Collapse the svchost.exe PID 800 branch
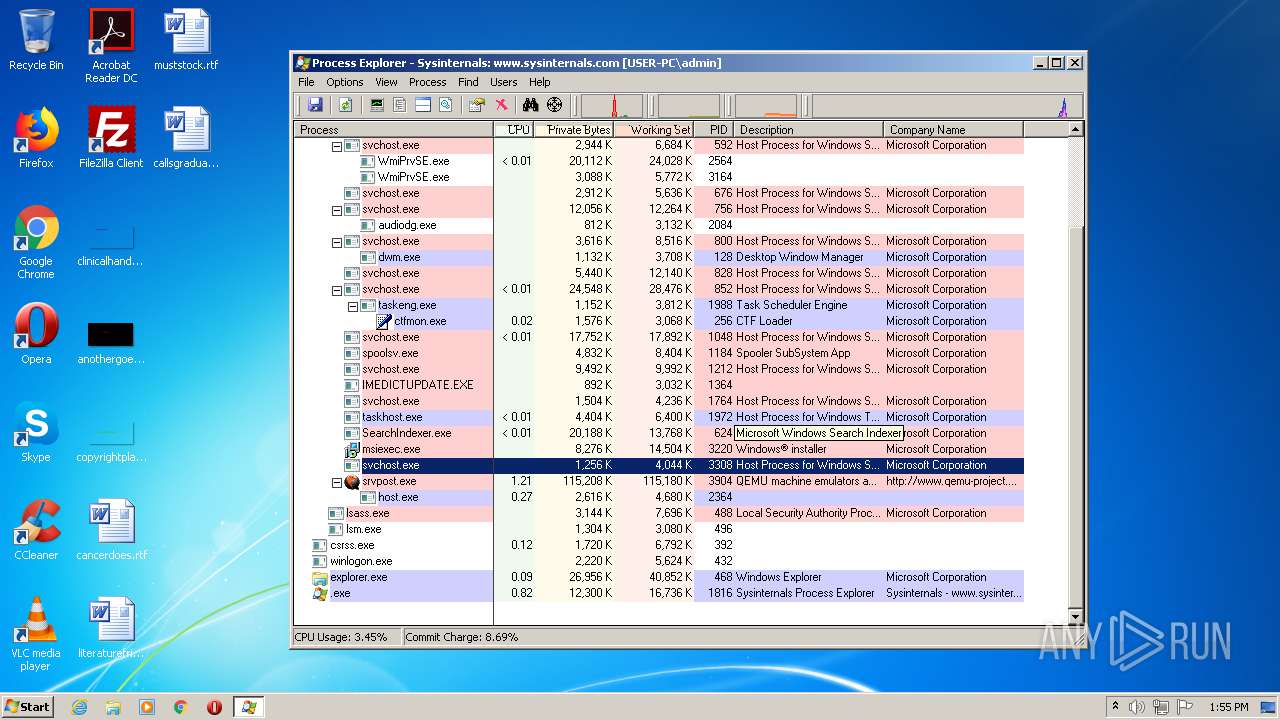Image resolution: width=1280 pixels, height=720 pixels. tap(337, 241)
